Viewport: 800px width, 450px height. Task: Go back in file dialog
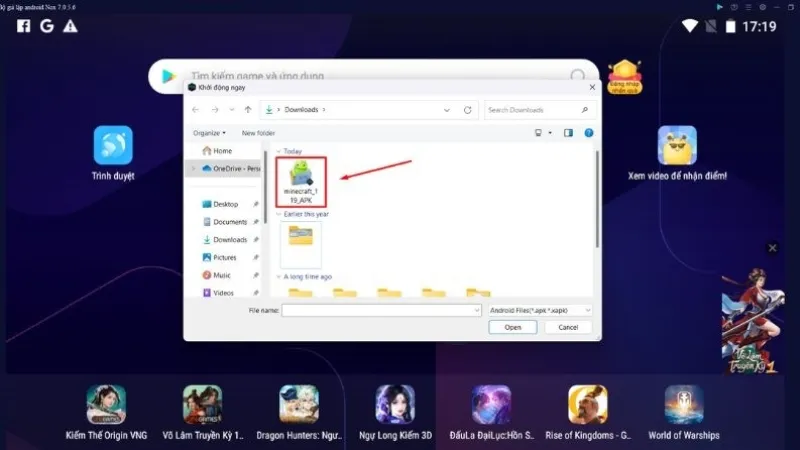[x=195, y=110]
